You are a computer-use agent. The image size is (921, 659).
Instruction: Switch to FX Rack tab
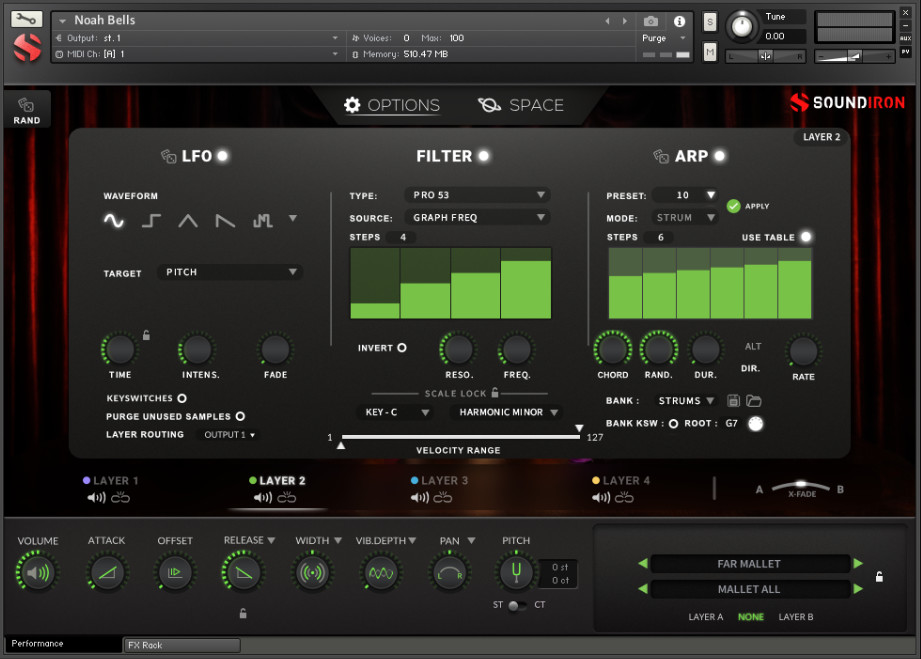click(x=181, y=645)
